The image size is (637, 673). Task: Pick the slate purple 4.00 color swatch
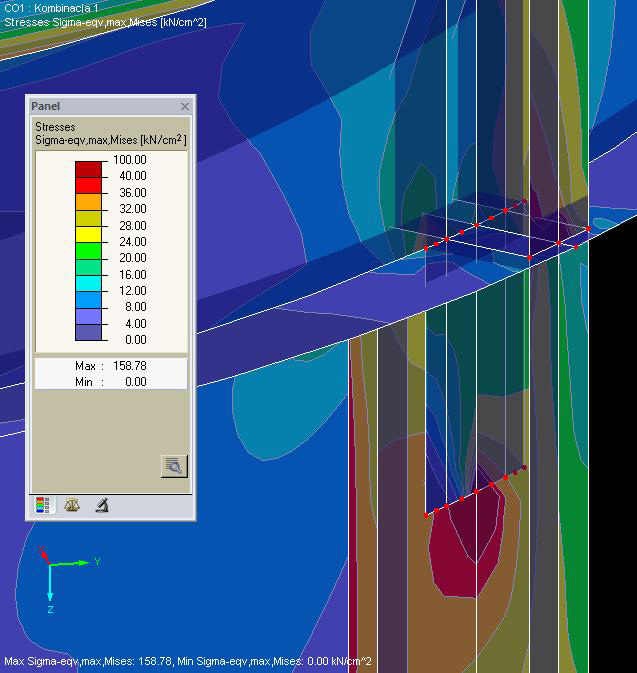(88, 333)
